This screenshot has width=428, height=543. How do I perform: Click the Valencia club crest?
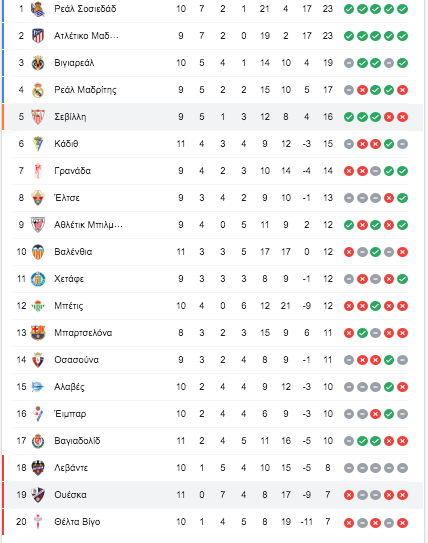(38, 252)
